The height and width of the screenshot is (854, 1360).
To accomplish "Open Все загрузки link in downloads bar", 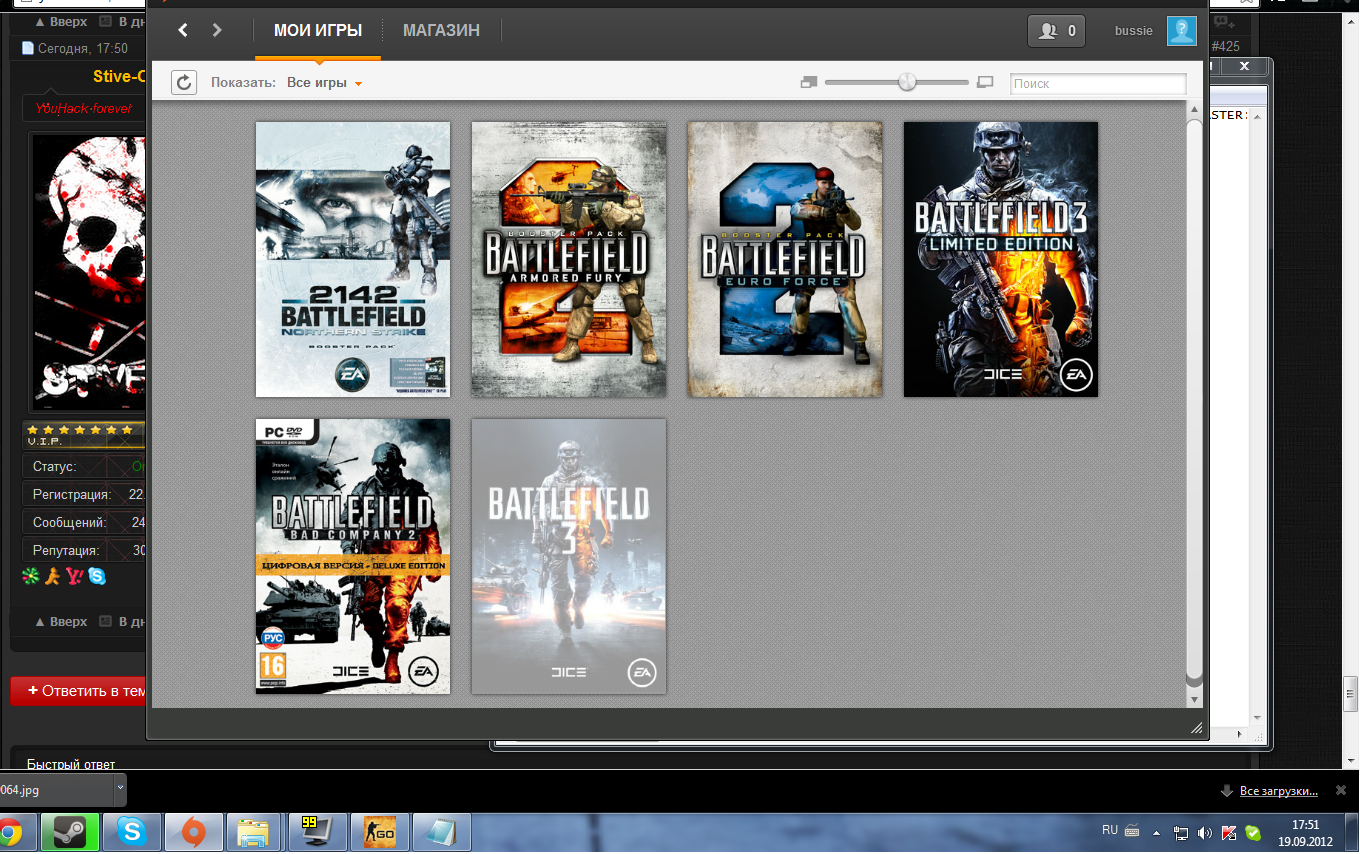I will pos(1279,791).
